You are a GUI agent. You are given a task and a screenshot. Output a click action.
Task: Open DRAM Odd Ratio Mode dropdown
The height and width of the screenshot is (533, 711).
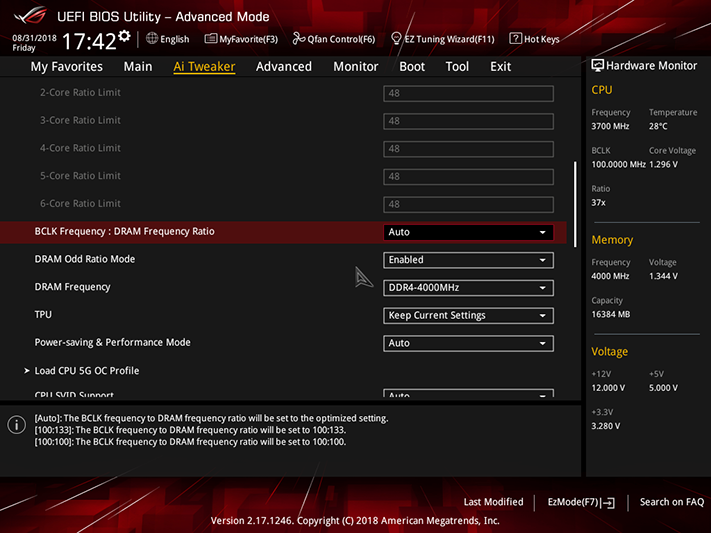coord(468,260)
